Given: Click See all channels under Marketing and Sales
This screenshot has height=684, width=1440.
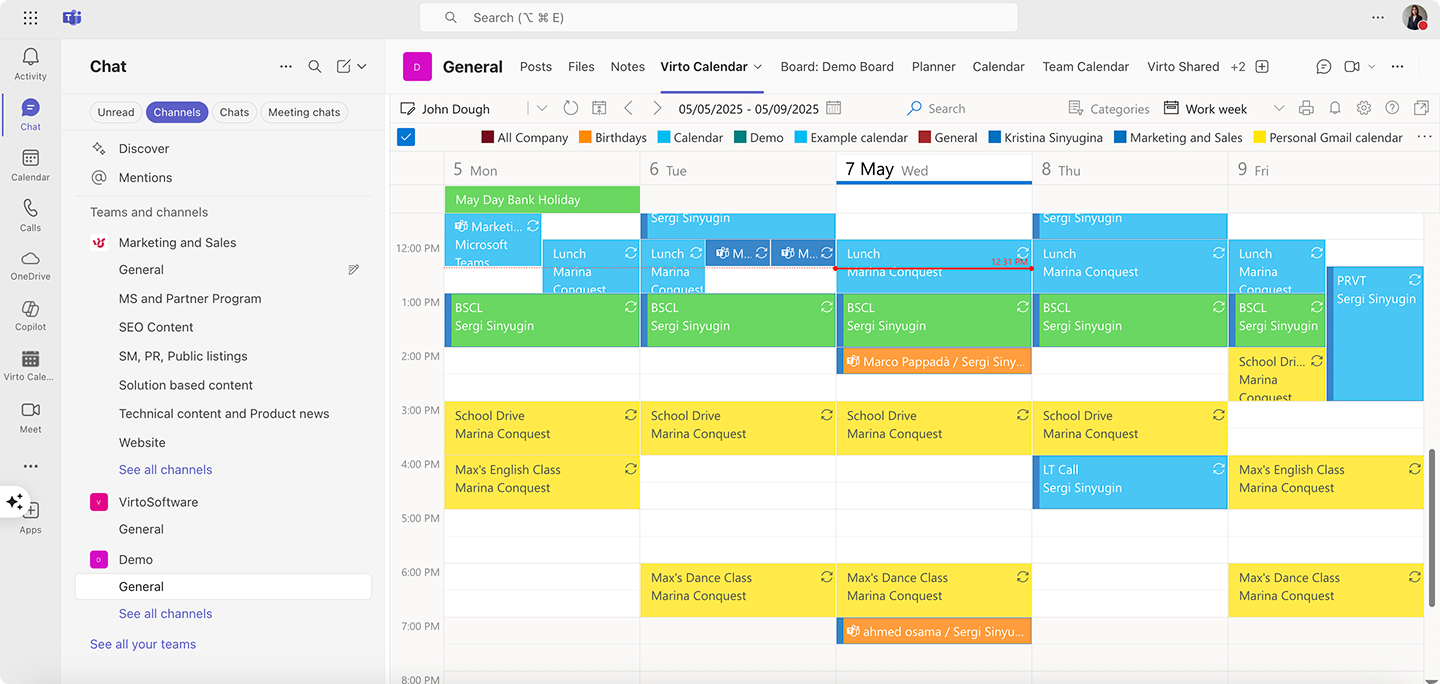Looking at the screenshot, I should [165, 469].
